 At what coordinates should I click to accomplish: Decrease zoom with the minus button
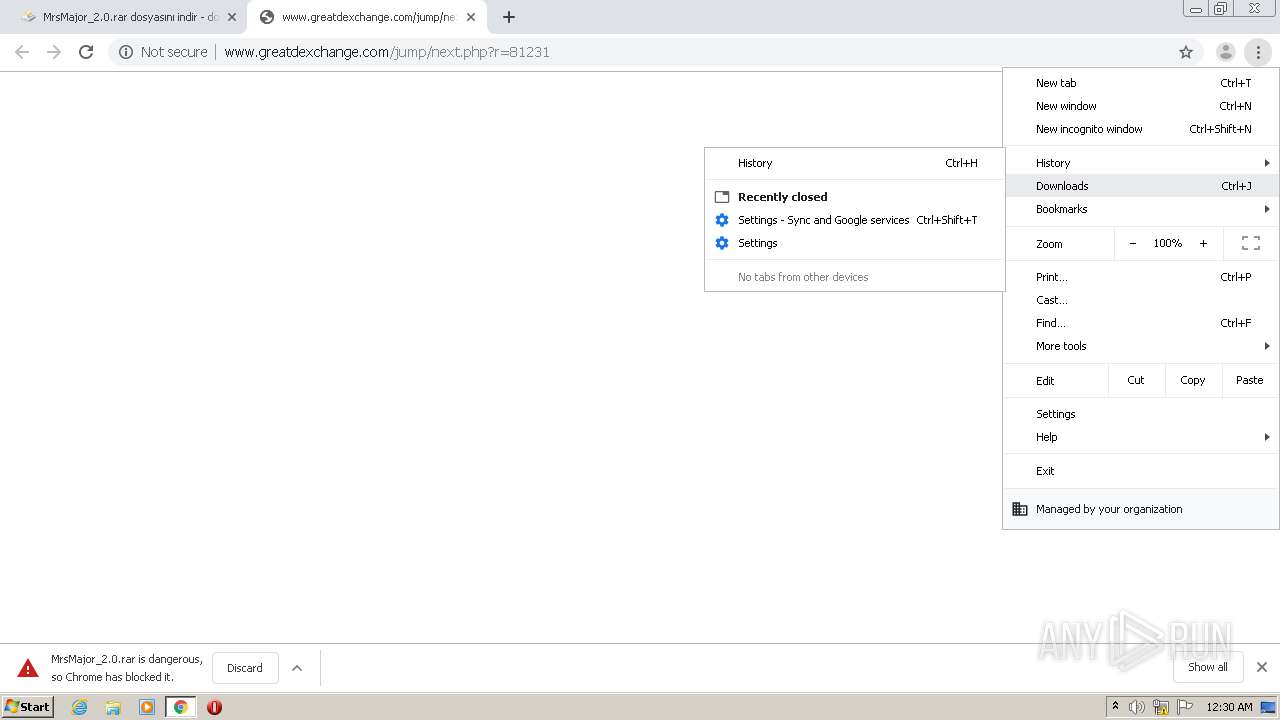(1133, 243)
